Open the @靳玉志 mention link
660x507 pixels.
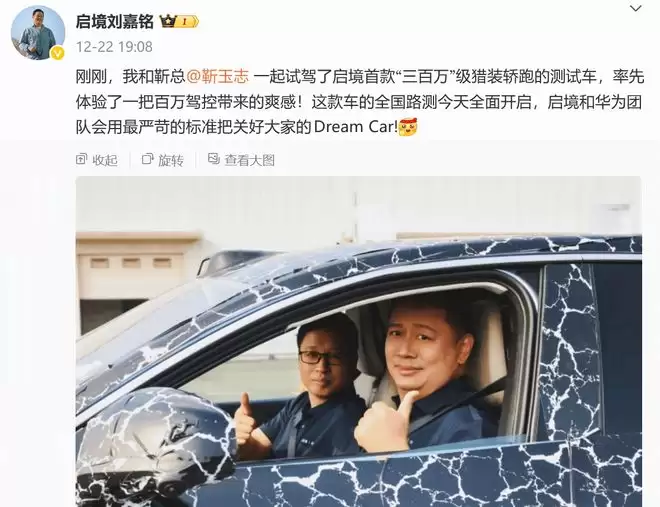point(218,77)
